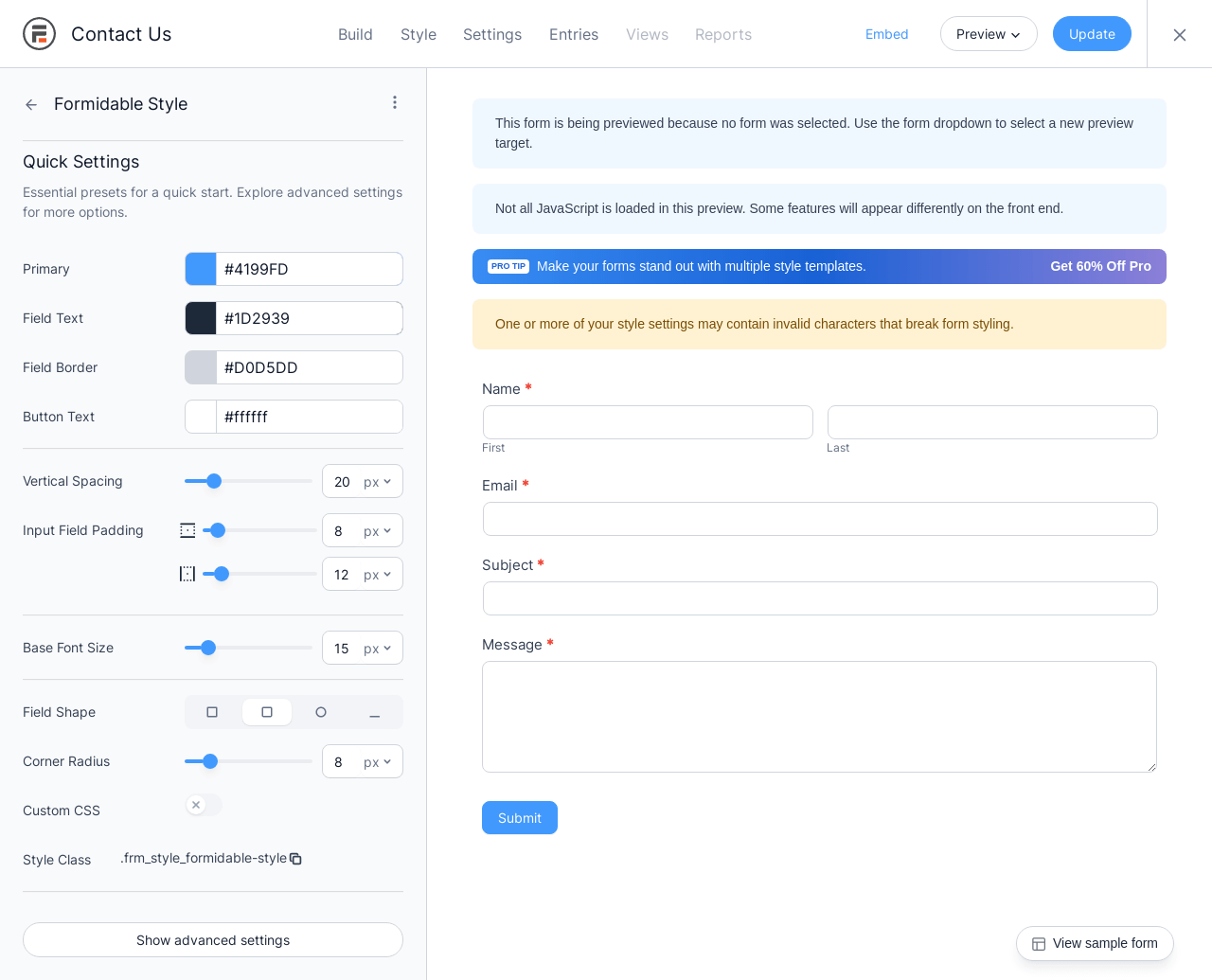This screenshot has height=980, width=1212.
Task: Open the Entries tab
Action: point(574,34)
